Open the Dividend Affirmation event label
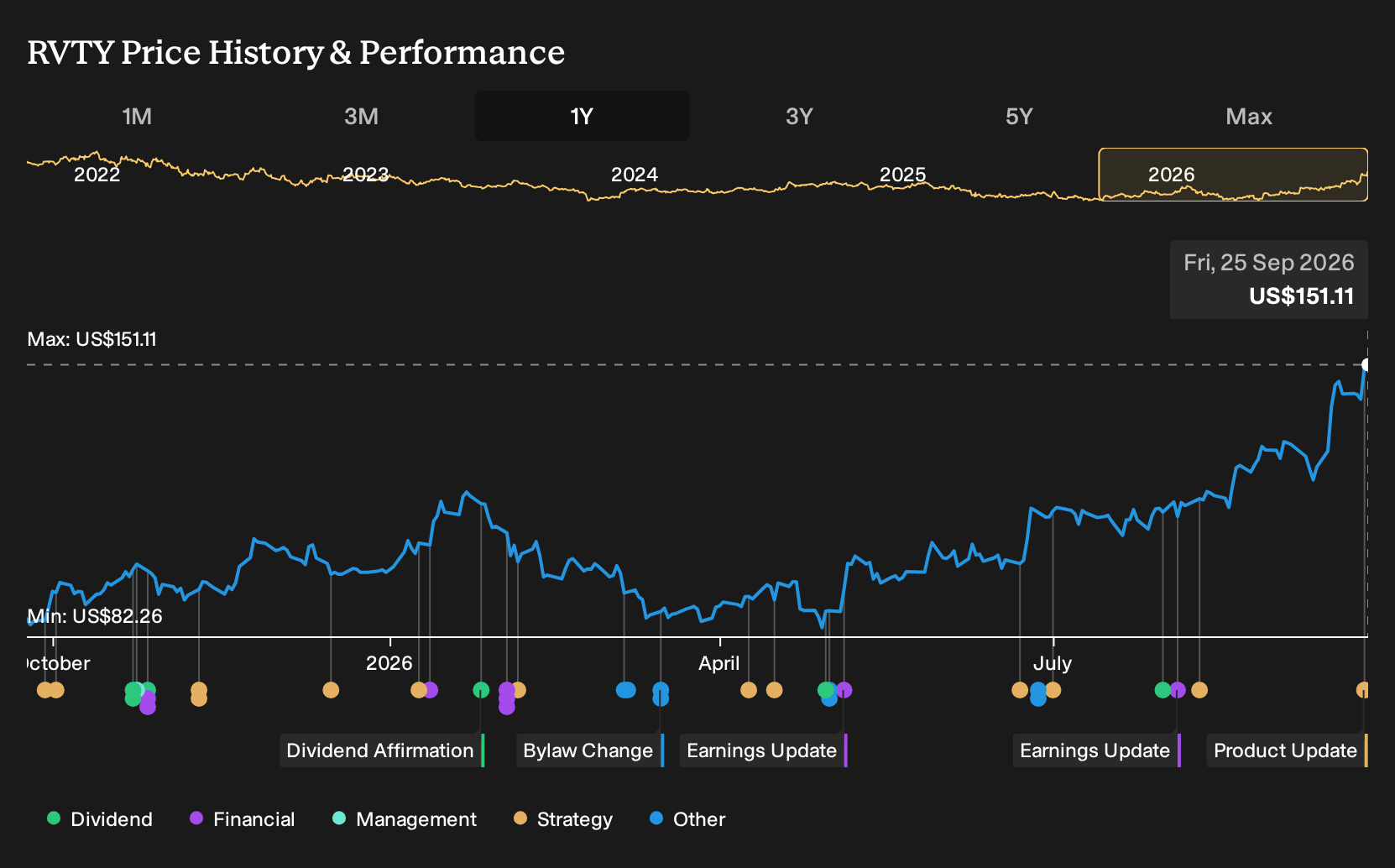 pos(383,750)
